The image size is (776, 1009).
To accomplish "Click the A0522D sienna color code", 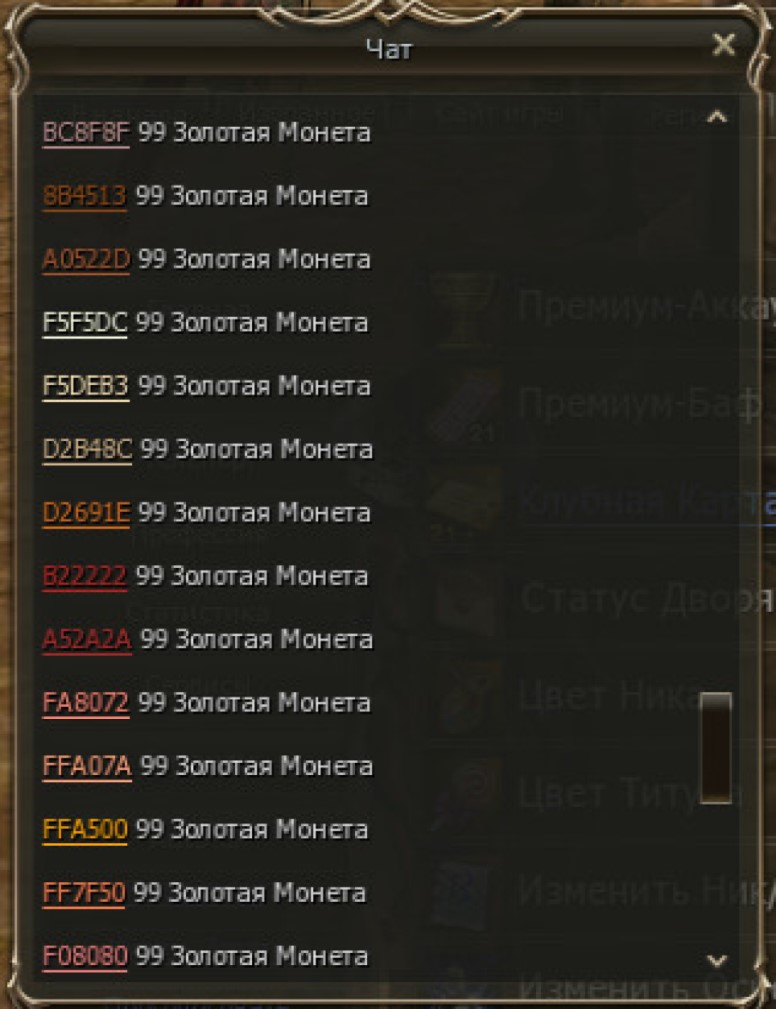I will click(86, 259).
